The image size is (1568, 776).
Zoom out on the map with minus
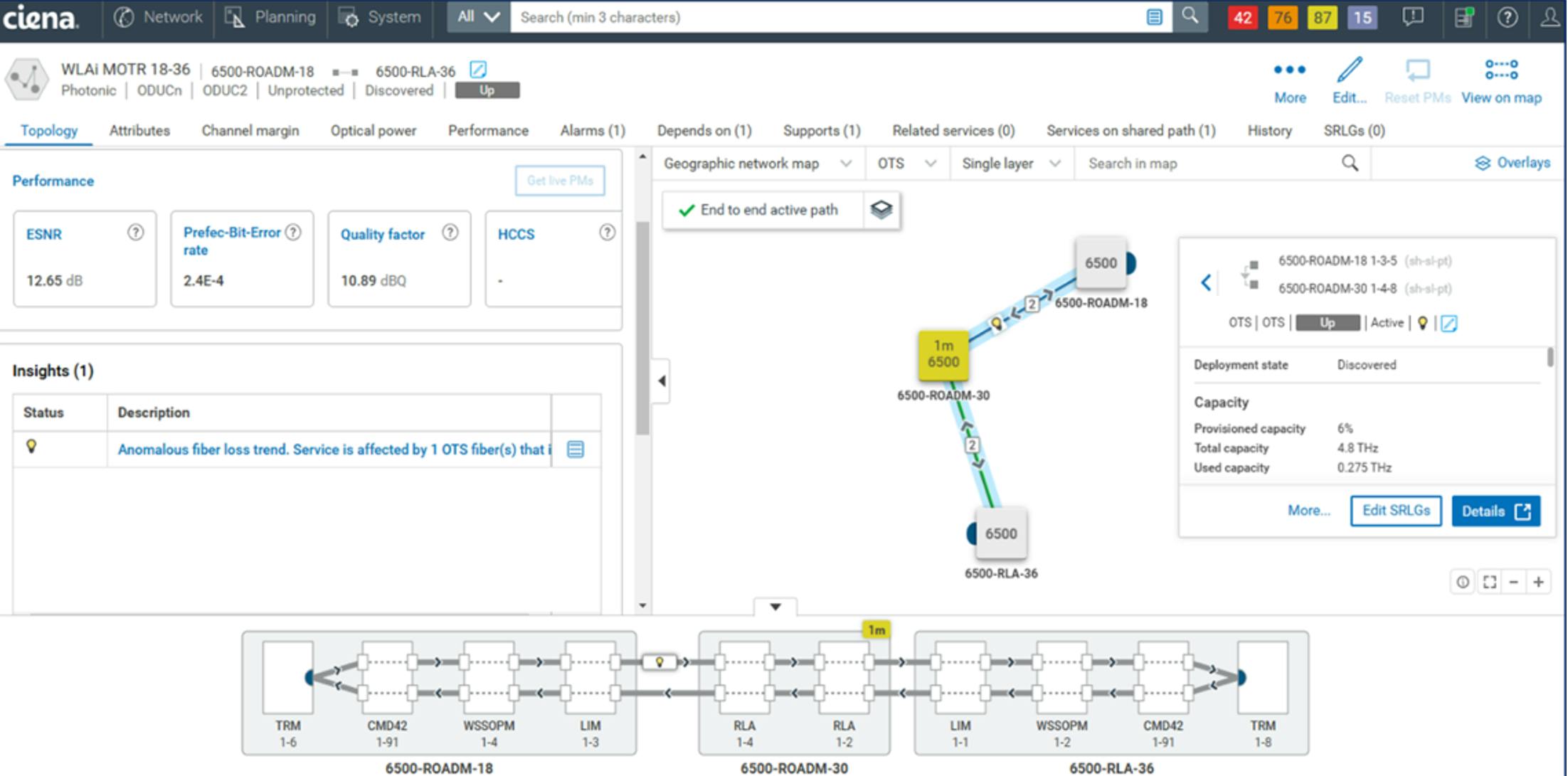pos(1514,582)
